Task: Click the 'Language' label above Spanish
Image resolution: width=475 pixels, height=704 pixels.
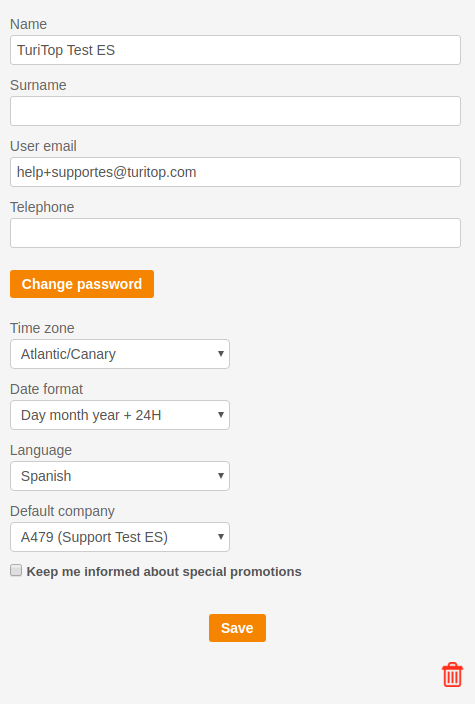Action: (x=41, y=450)
